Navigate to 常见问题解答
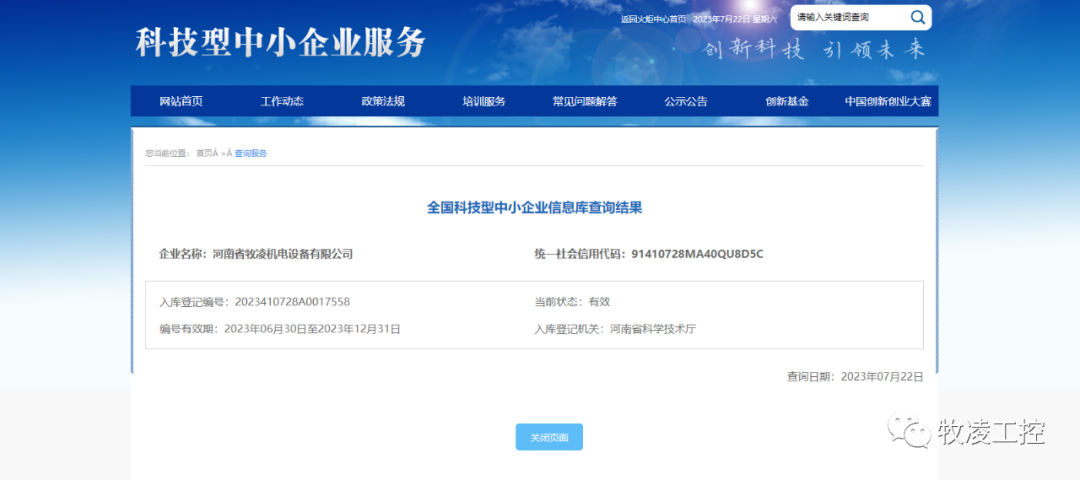 pos(585,101)
